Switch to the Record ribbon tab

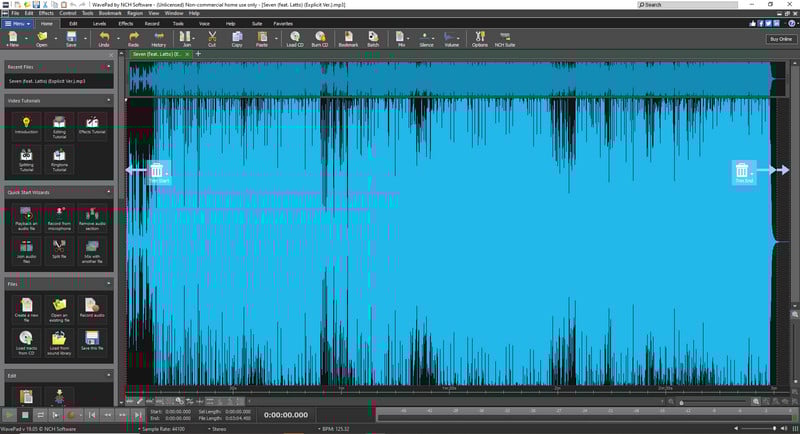click(x=152, y=23)
